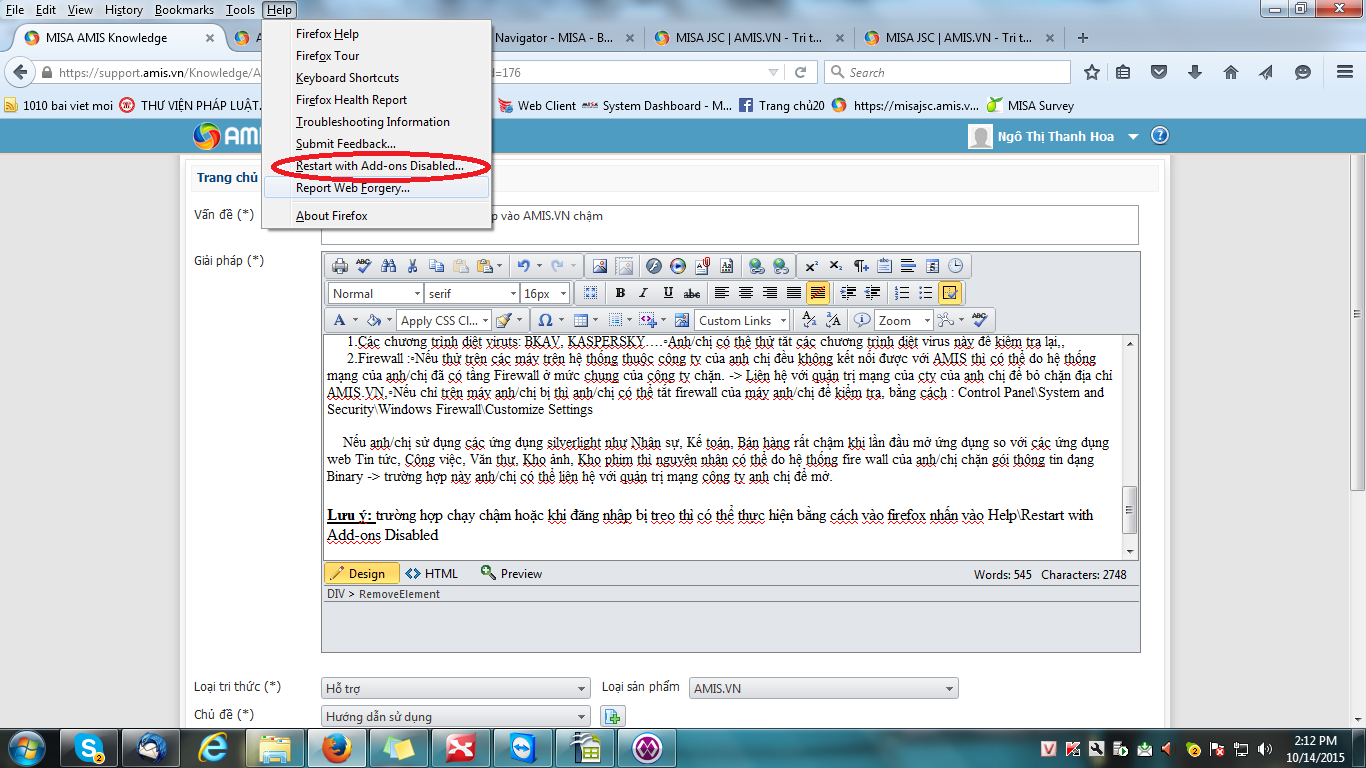Choose Troubleshooting Information menu item
Image resolution: width=1366 pixels, height=768 pixels.
click(x=376, y=122)
